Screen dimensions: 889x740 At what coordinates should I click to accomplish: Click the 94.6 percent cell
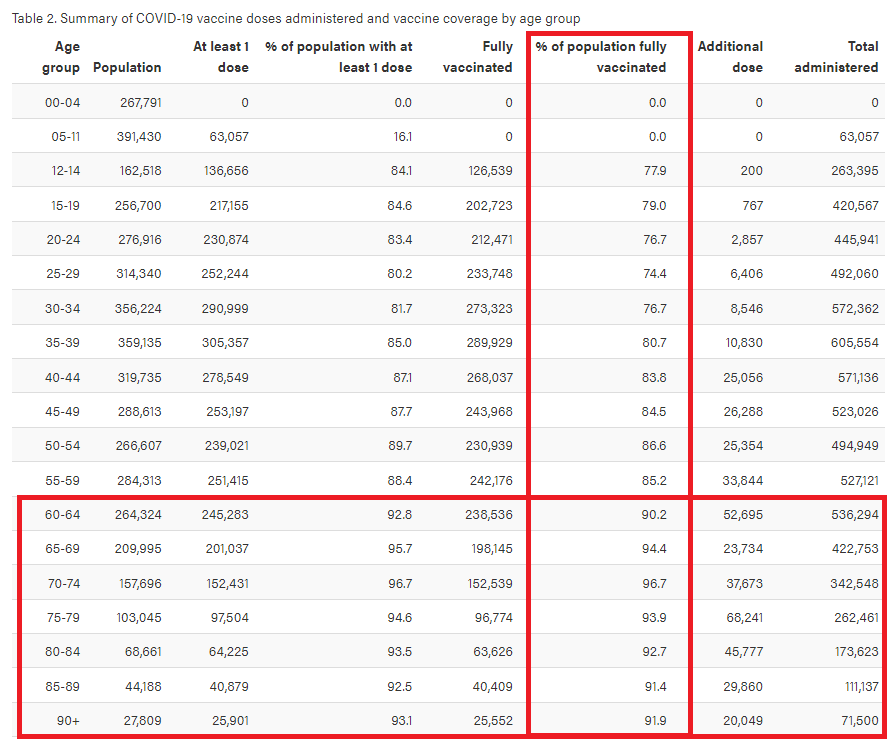[x=400, y=618]
